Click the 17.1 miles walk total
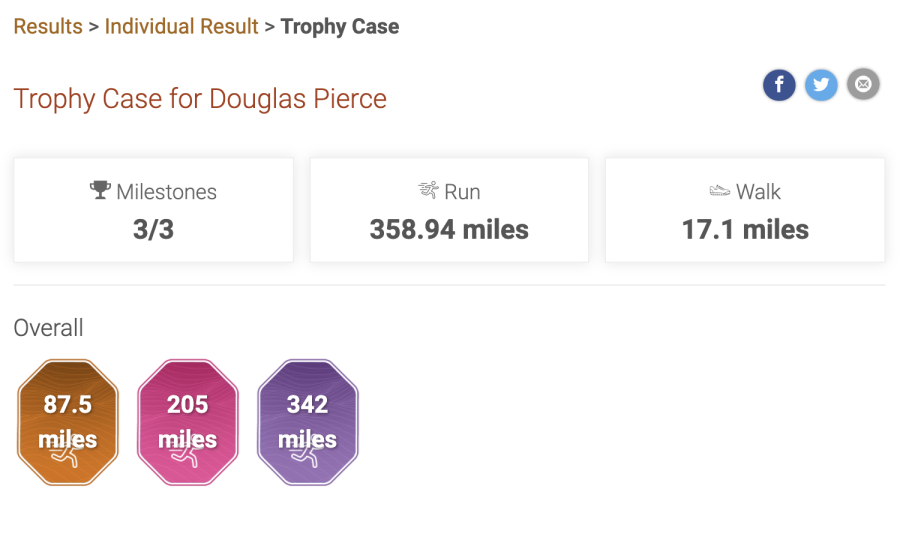The height and width of the screenshot is (540, 900). tap(745, 230)
